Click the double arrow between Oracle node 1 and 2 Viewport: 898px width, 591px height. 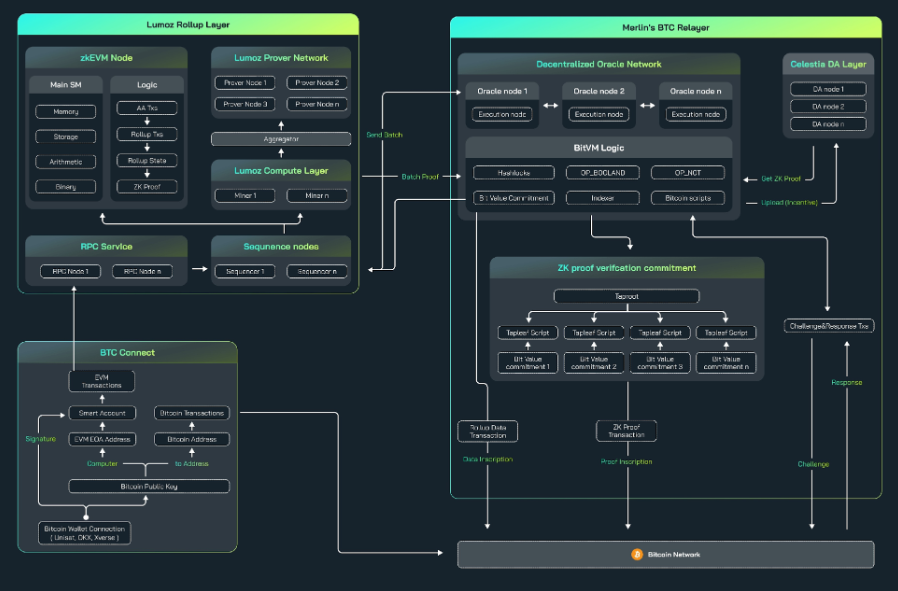(x=552, y=104)
